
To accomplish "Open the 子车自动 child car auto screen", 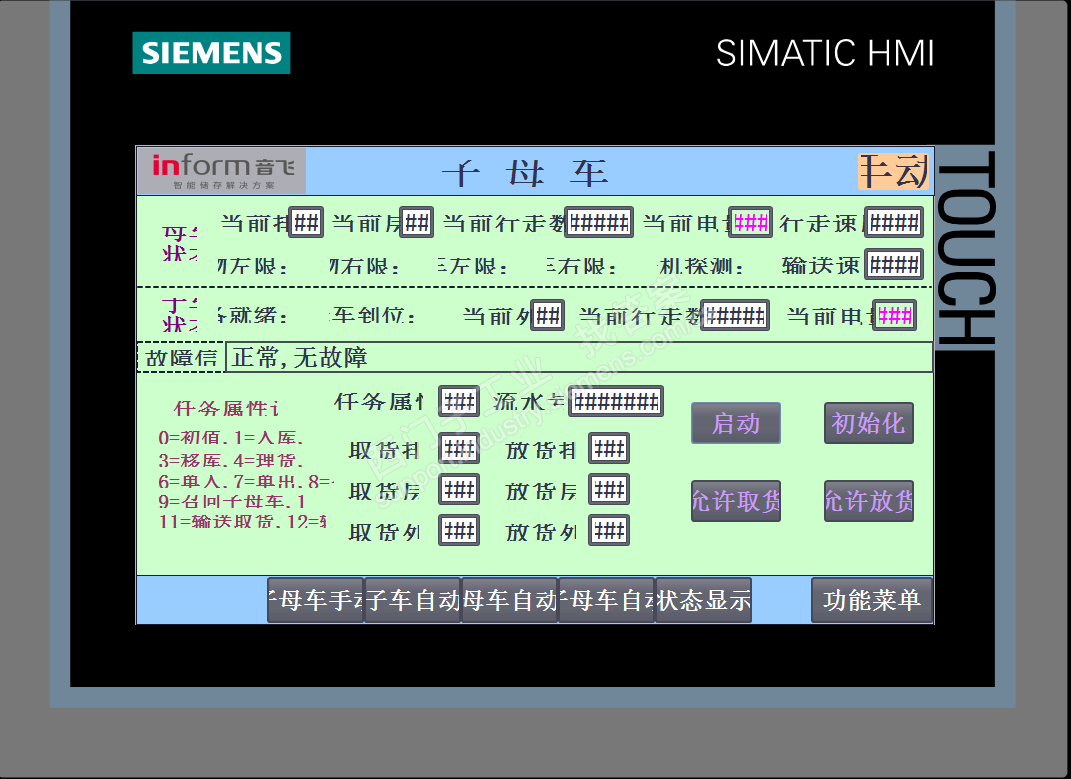I will 413,600.
